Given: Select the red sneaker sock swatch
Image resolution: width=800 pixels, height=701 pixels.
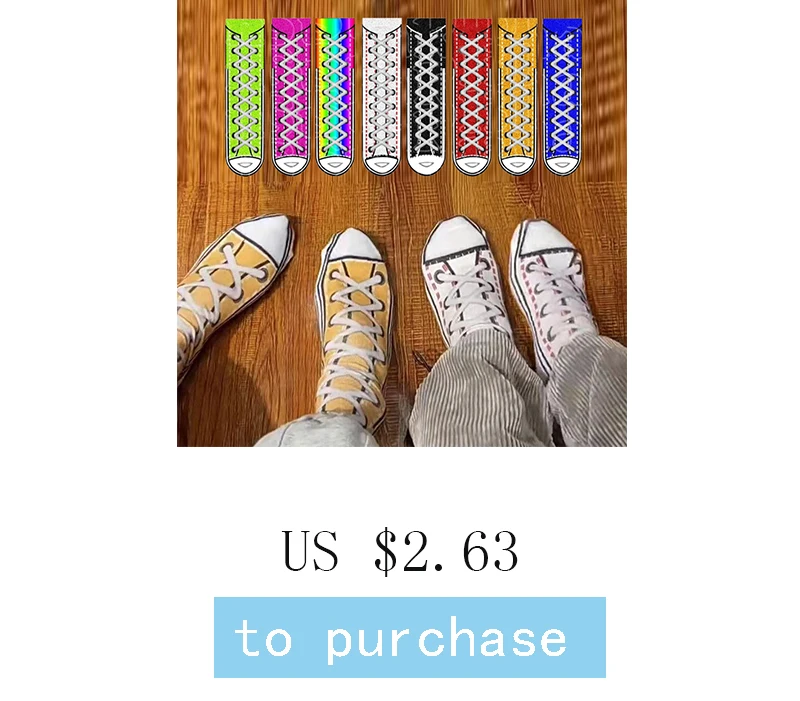Looking at the screenshot, I should click(x=472, y=97).
